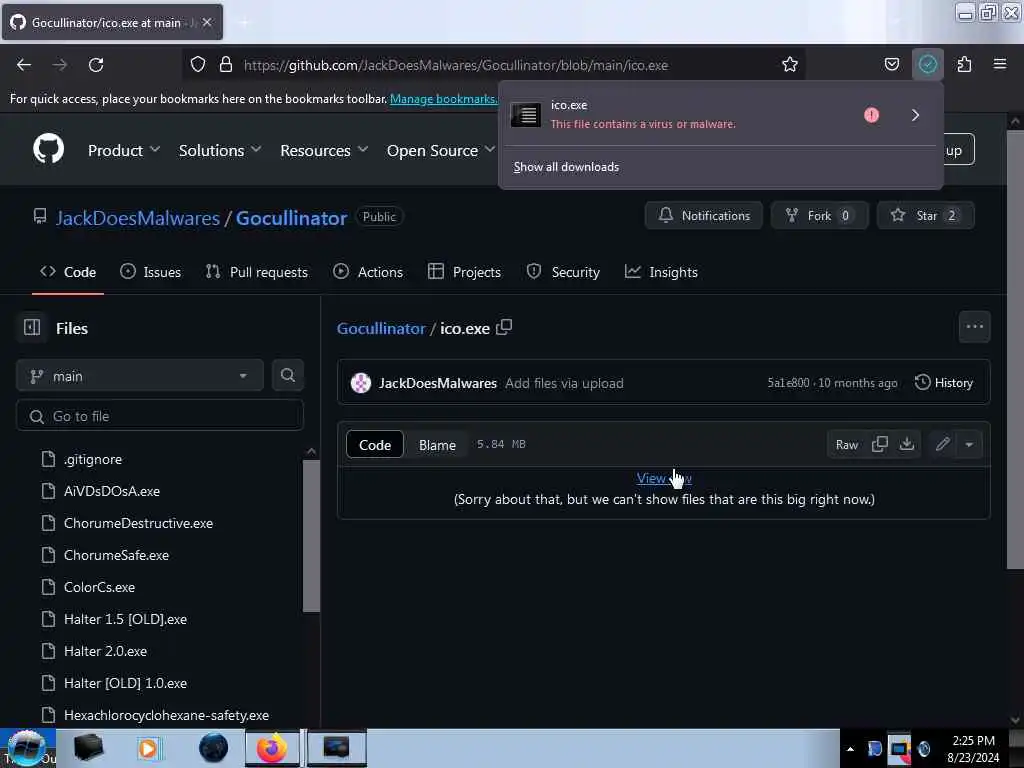Expand the Solutions menu
The image size is (1024, 768).
[x=220, y=150]
